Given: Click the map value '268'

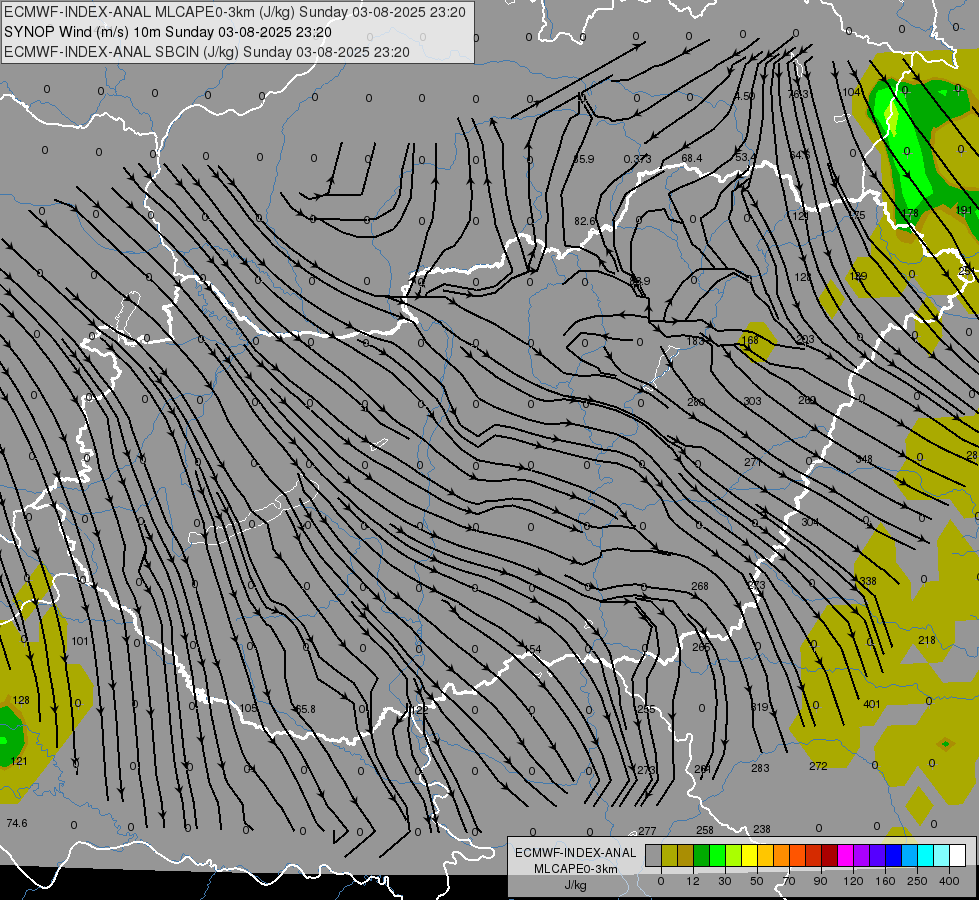Looking at the screenshot, I should pyautogui.click(x=700, y=586).
